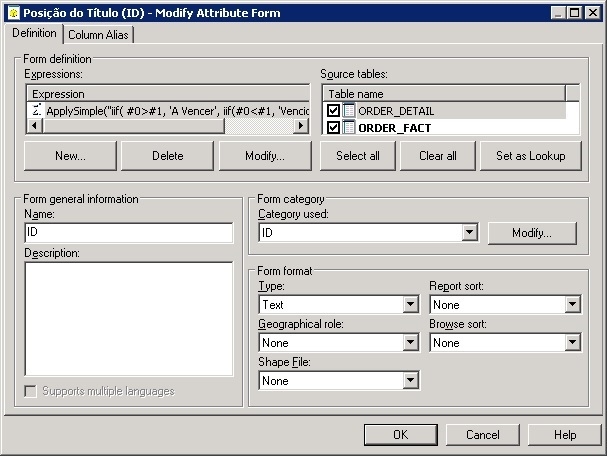Image resolution: width=607 pixels, height=457 pixels.
Task: Click the expression icon beside ApplySimple
Action: [36, 110]
